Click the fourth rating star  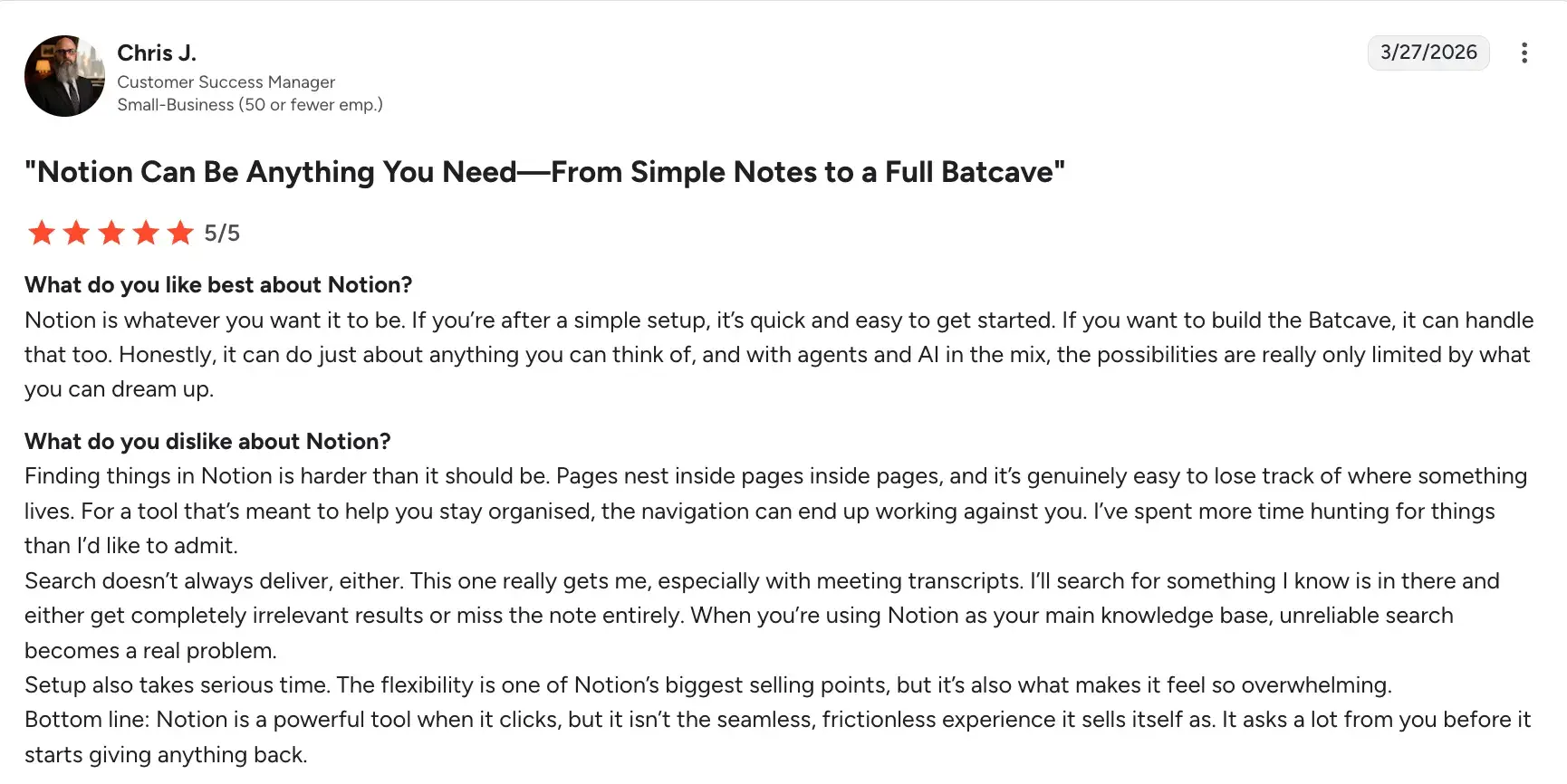(x=146, y=234)
